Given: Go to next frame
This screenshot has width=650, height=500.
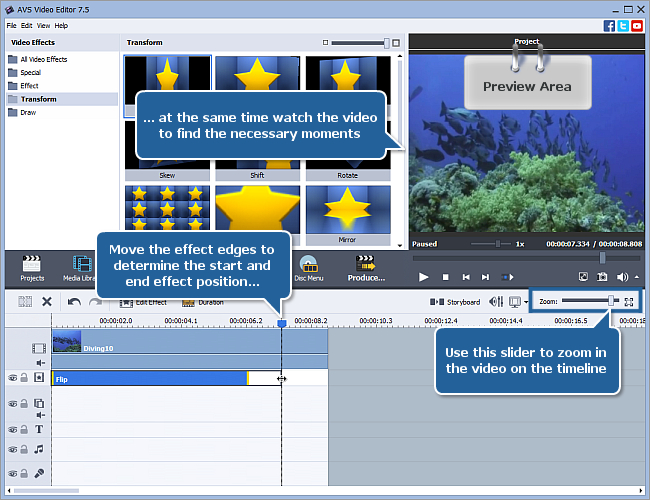Looking at the screenshot, I should [x=485, y=277].
